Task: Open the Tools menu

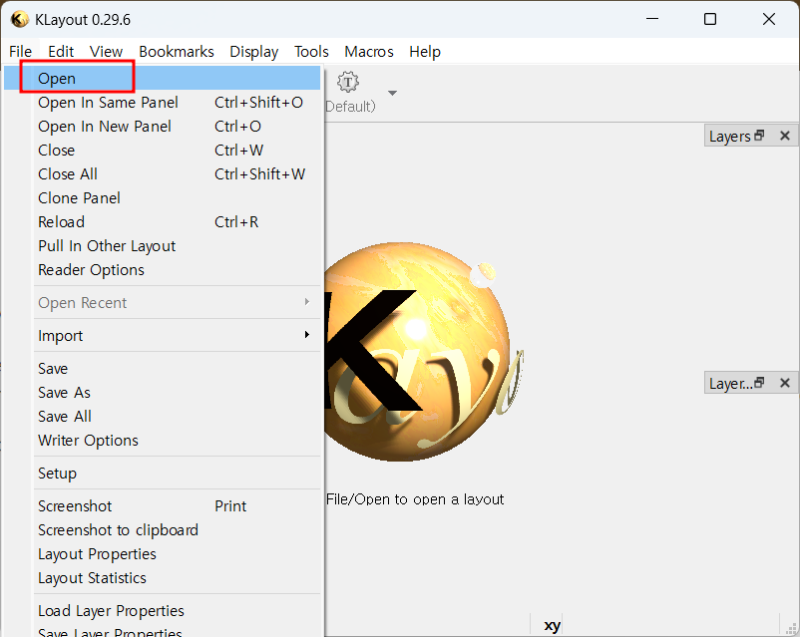Action: pyautogui.click(x=311, y=52)
